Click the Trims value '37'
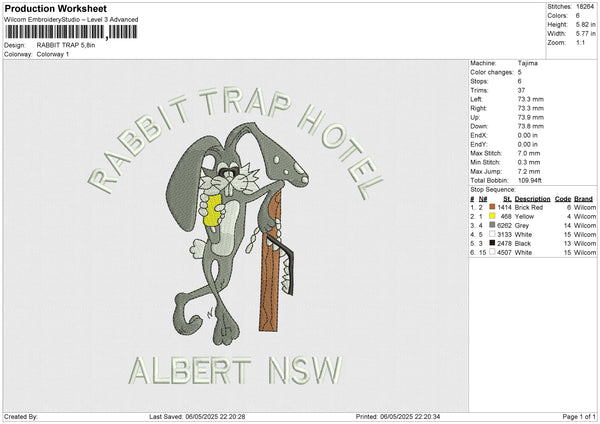The height and width of the screenshot is (424, 600). tap(521, 90)
